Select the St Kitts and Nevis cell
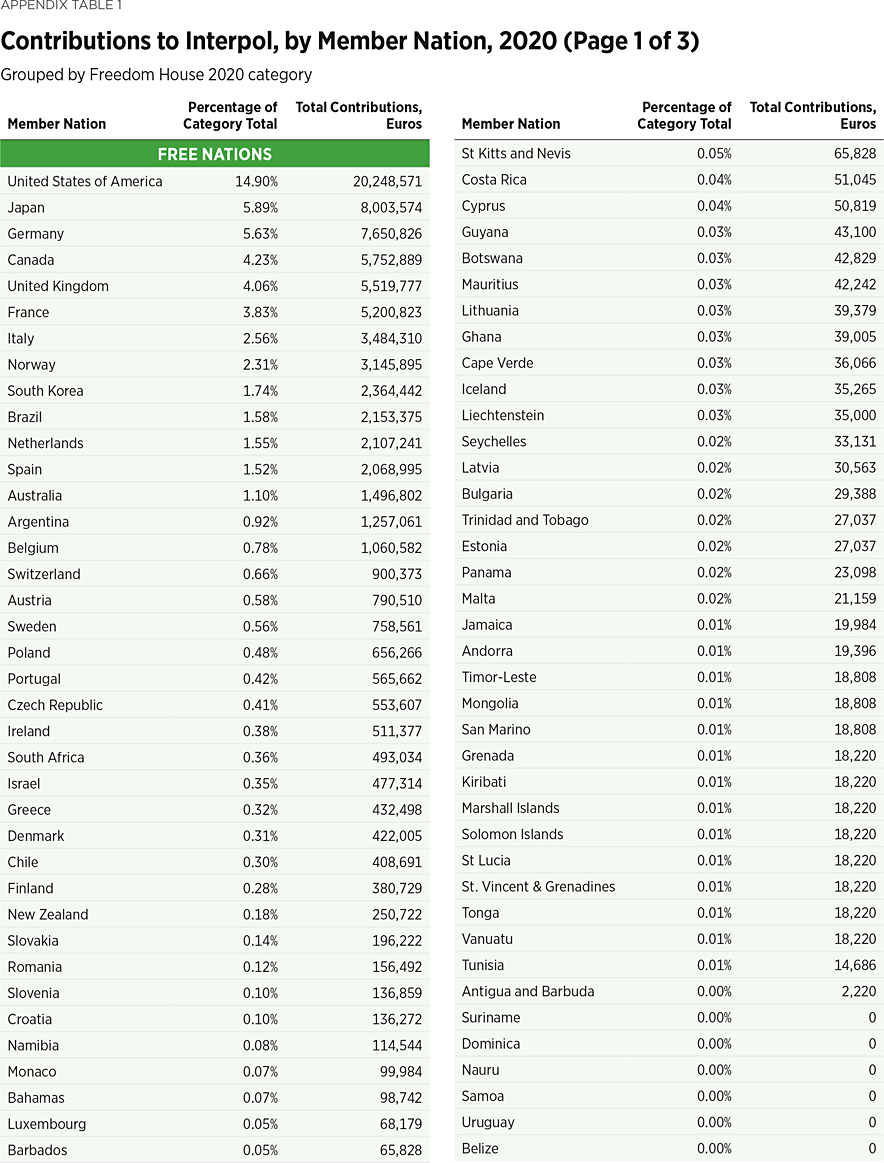 point(516,153)
